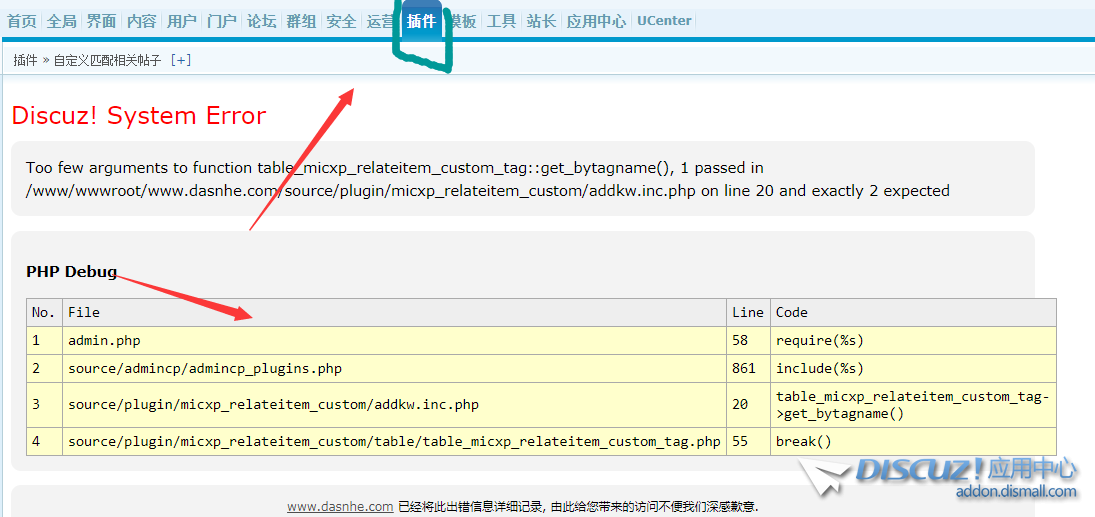Viewport: 1095px width, 517px height.
Task: Click the Line column header
Action: 748,312
